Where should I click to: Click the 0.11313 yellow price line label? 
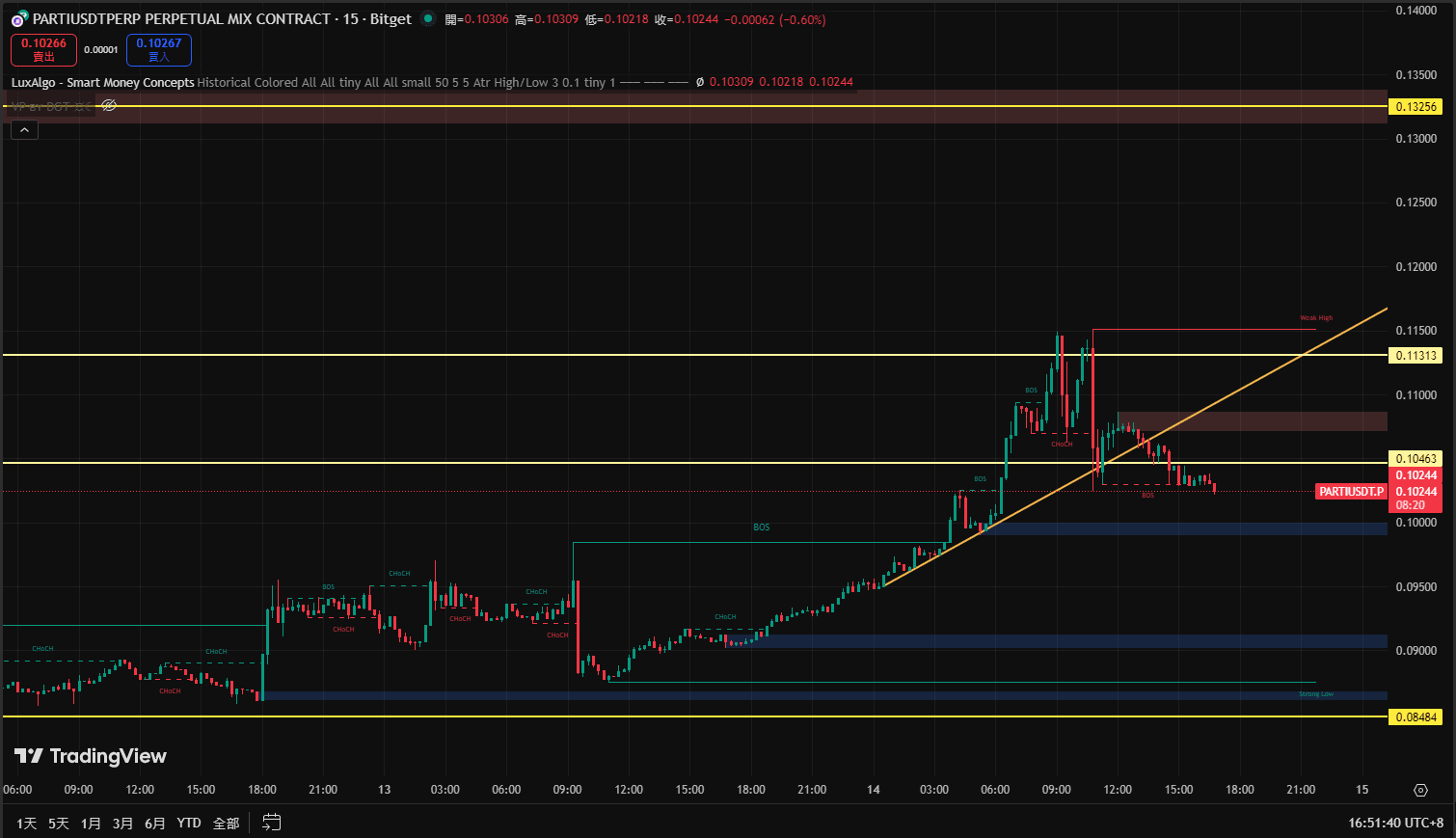1416,356
